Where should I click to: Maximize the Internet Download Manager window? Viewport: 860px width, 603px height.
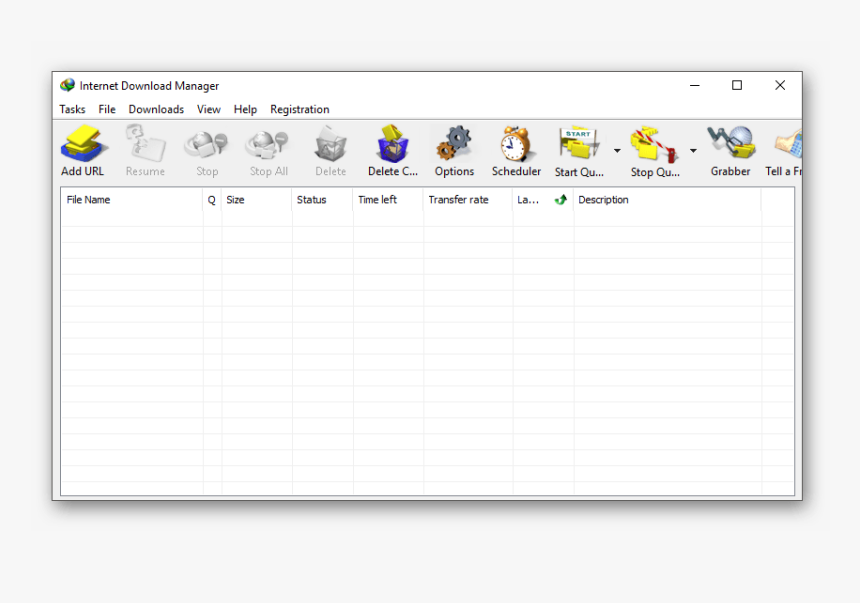tap(737, 85)
